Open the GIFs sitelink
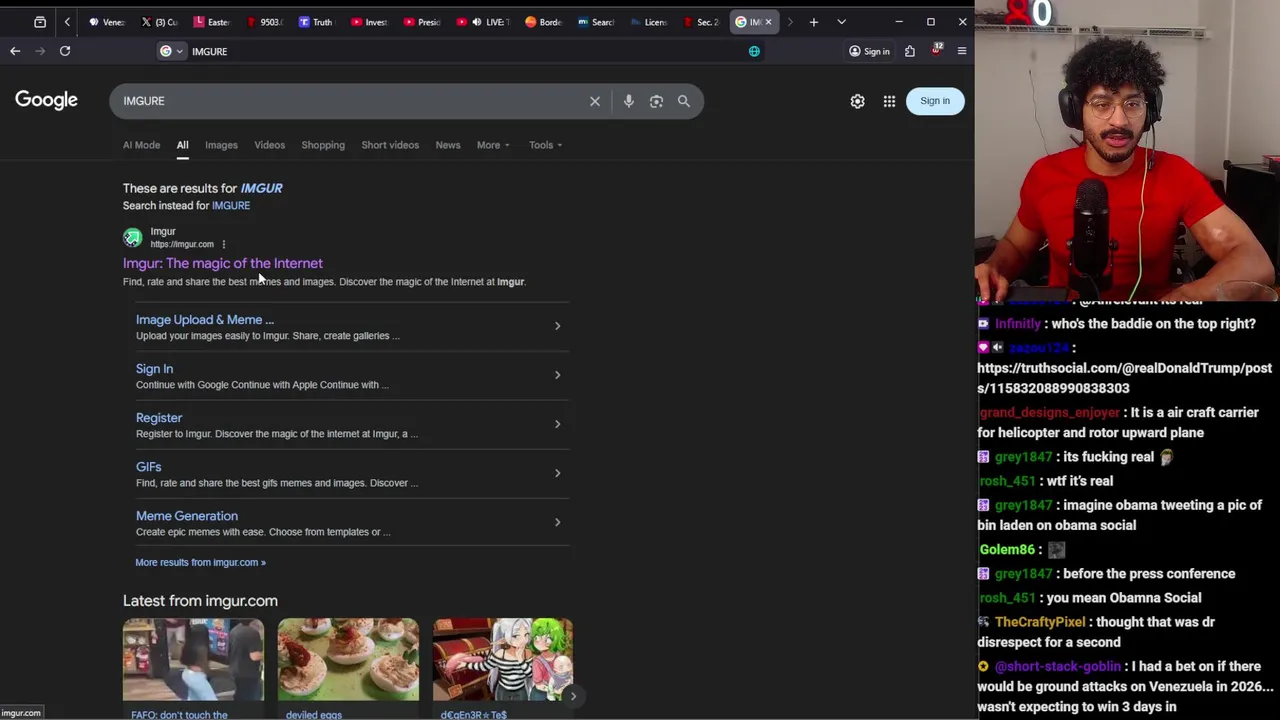1280x720 pixels. coord(148,467)
